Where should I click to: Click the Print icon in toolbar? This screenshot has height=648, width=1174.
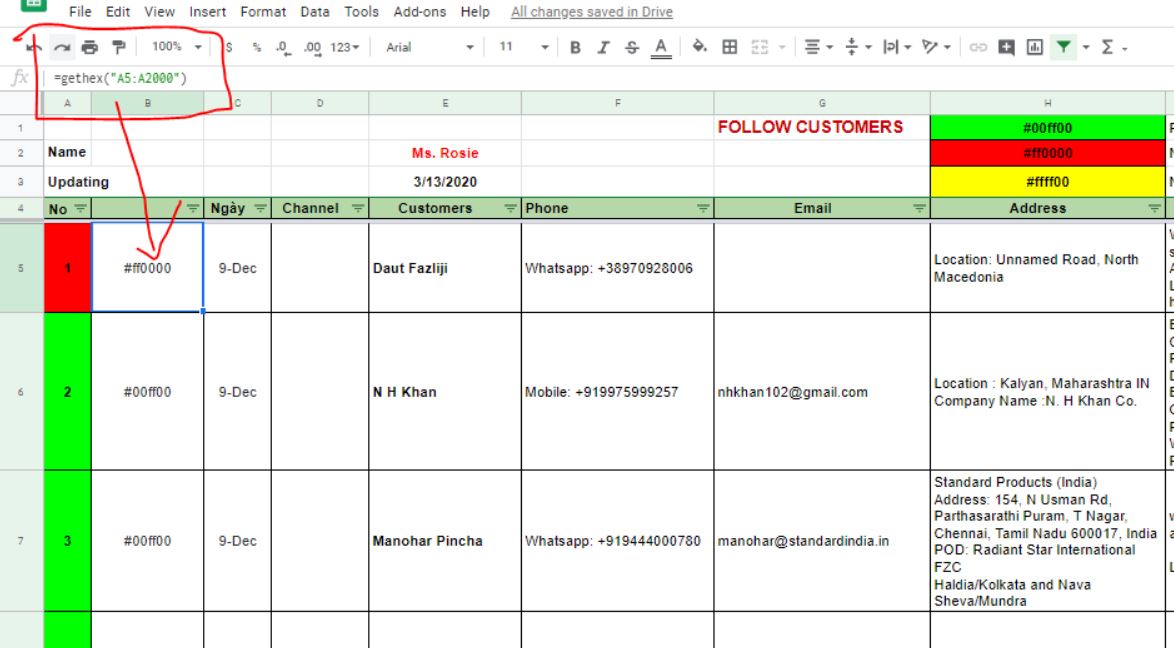[x=90, y=47]
